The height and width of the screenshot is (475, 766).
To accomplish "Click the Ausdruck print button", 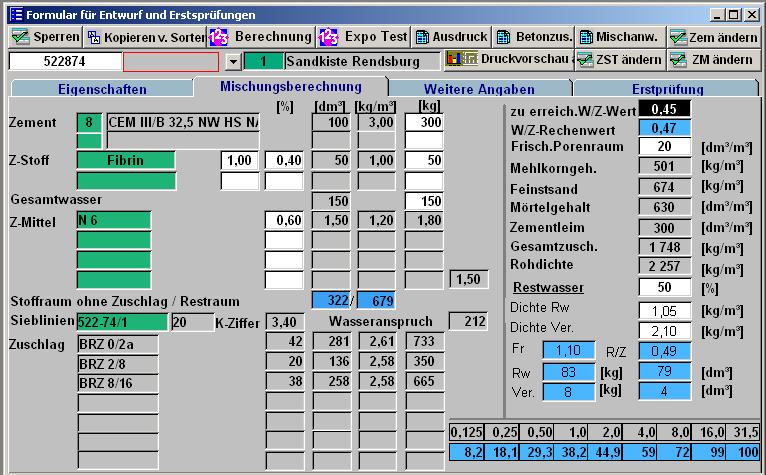I will tap(451, 37).
